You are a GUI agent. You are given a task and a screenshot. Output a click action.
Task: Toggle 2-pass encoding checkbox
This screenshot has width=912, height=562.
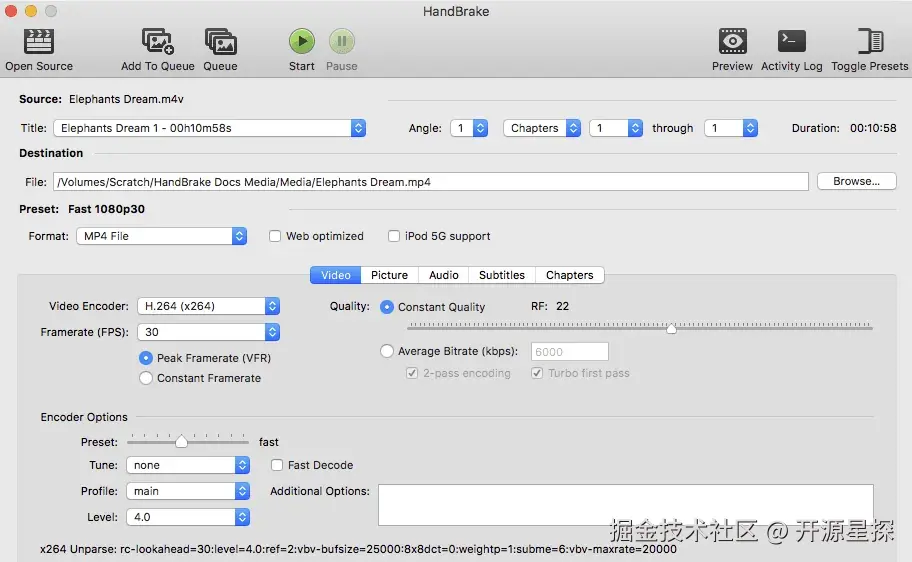coord(412,373)
